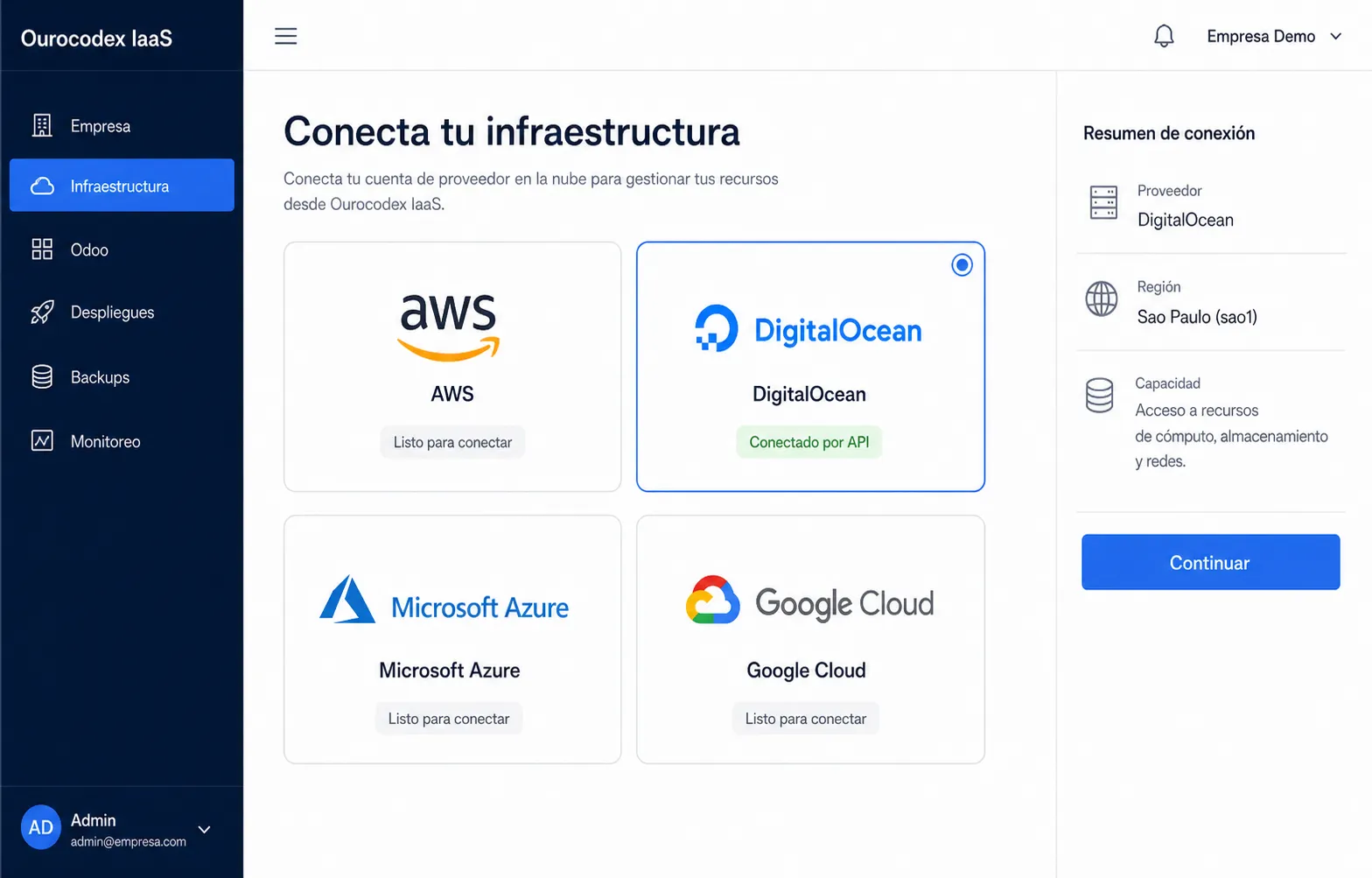Image resolution: width=1372 pixels, height=878 pixels.
Task: Click 'DigitalOcean' card label text
Action: click(809, 394)
